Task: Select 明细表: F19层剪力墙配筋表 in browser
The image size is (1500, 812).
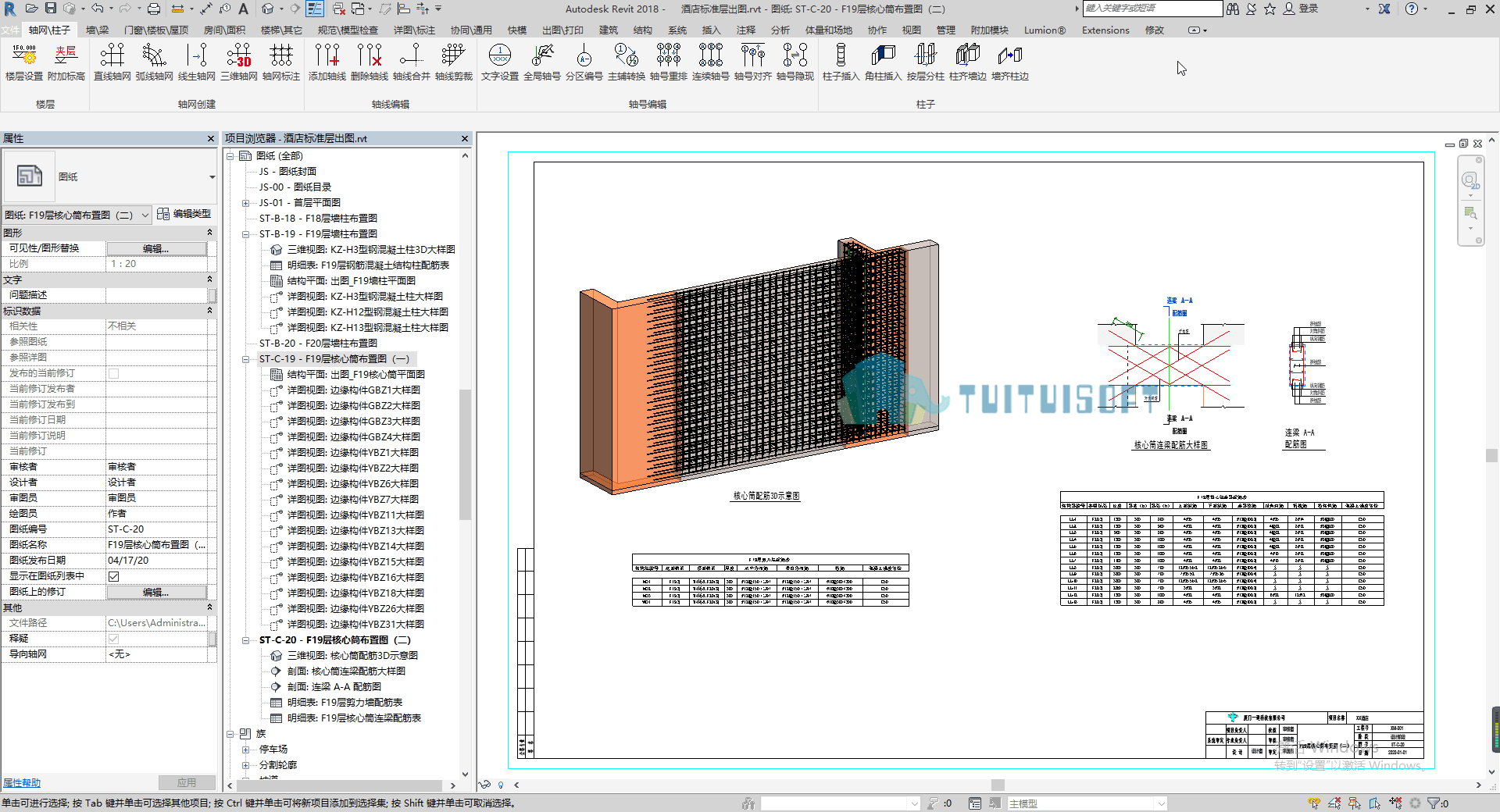Action: pos(345,703)
